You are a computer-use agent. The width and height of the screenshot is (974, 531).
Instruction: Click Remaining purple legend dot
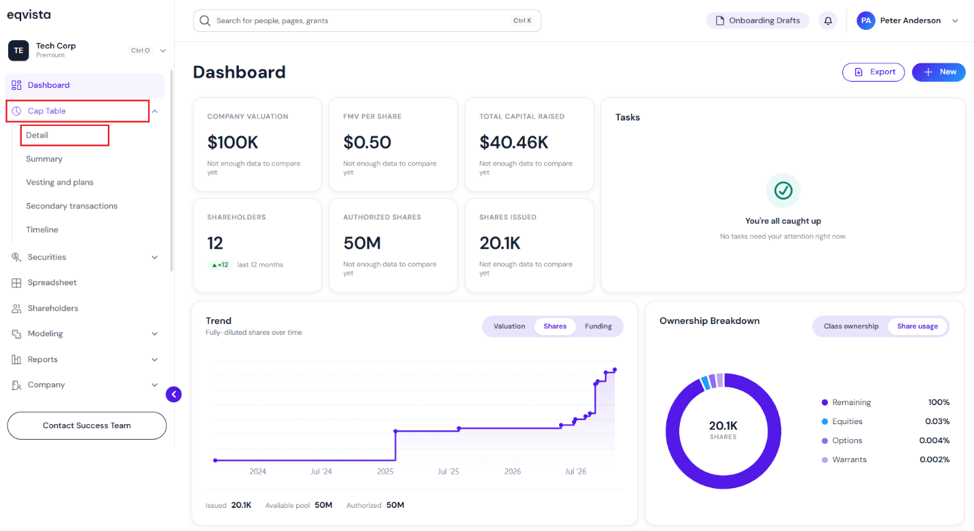pos(825,402)
